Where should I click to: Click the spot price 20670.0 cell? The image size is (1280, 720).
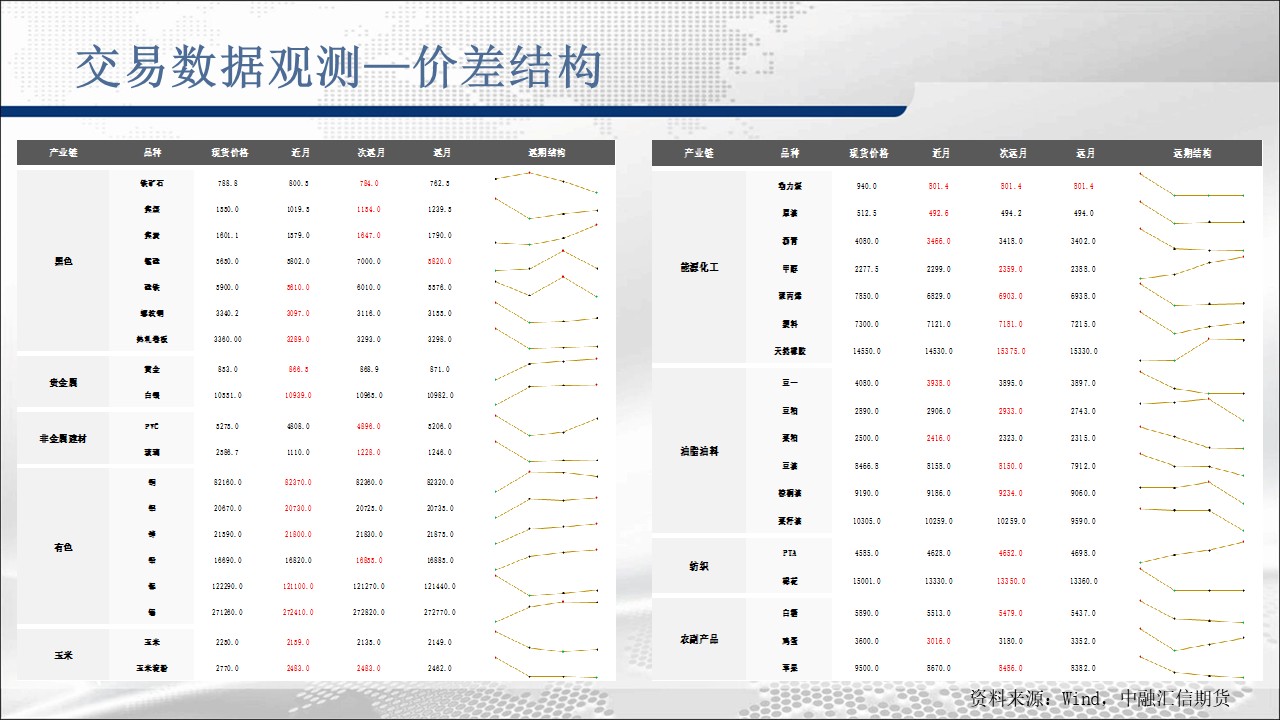[x=228, y=508]
